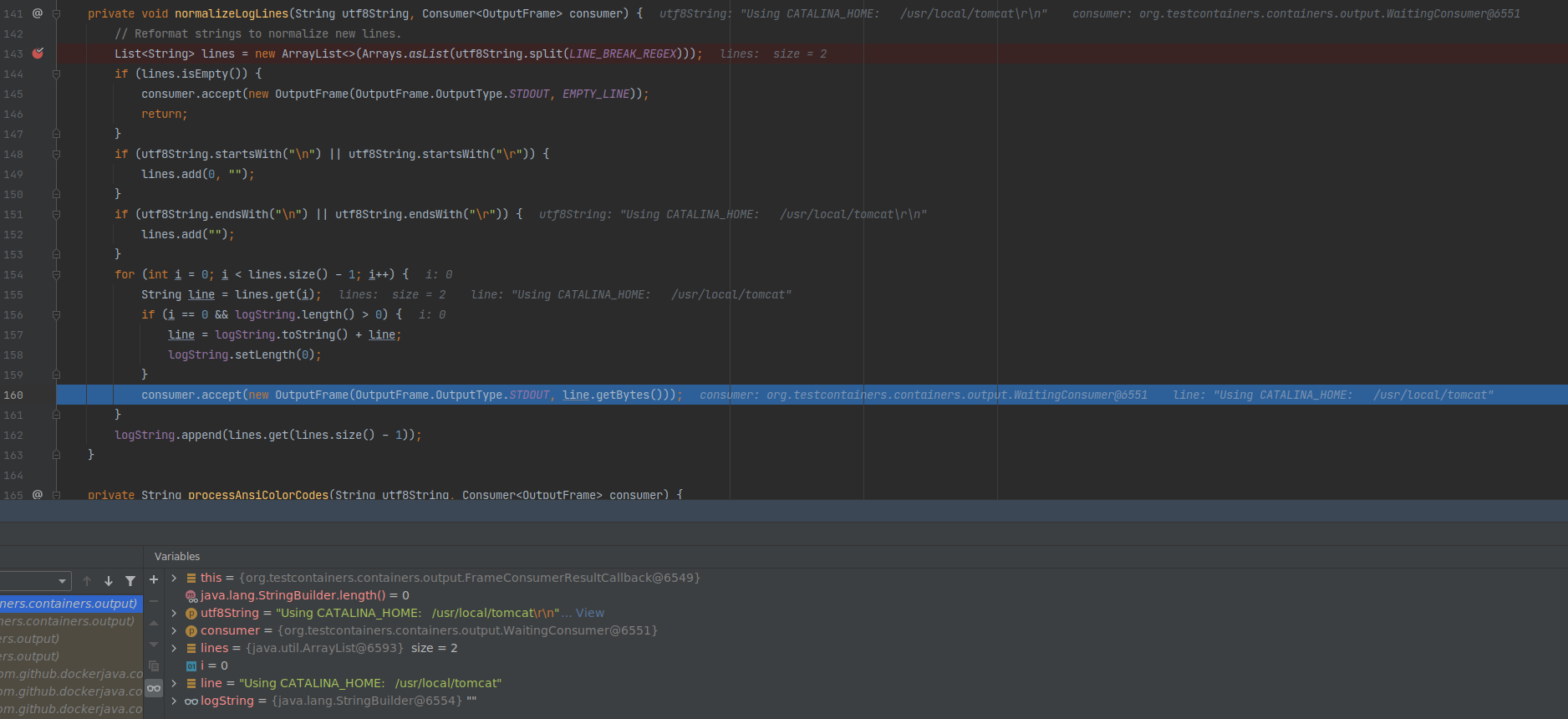Click the breakpoint marker on line 143
Viewport: 1568px width, 719px height.
coord(38,53)
